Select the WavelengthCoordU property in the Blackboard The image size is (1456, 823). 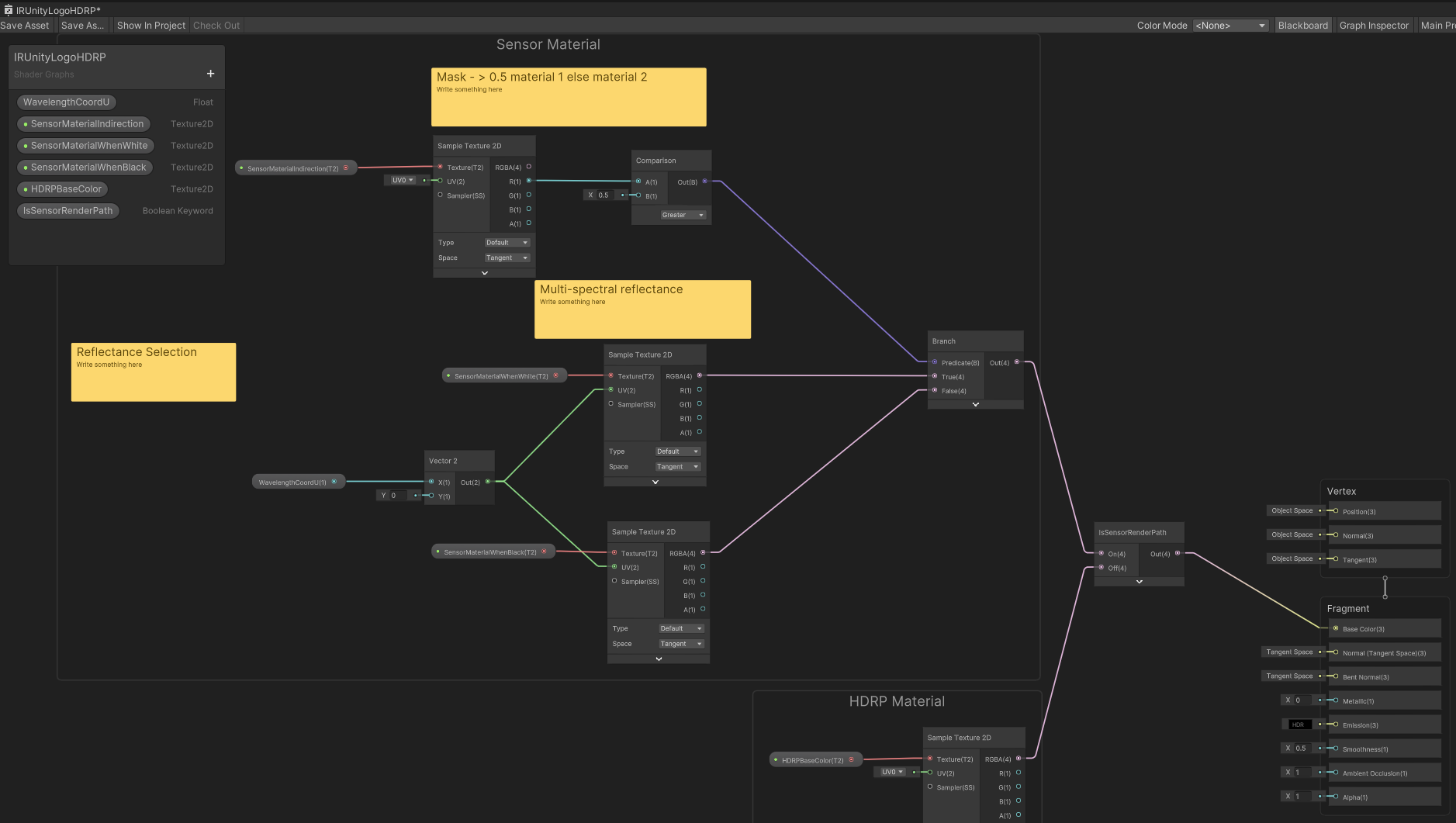[x=67, y=102]
